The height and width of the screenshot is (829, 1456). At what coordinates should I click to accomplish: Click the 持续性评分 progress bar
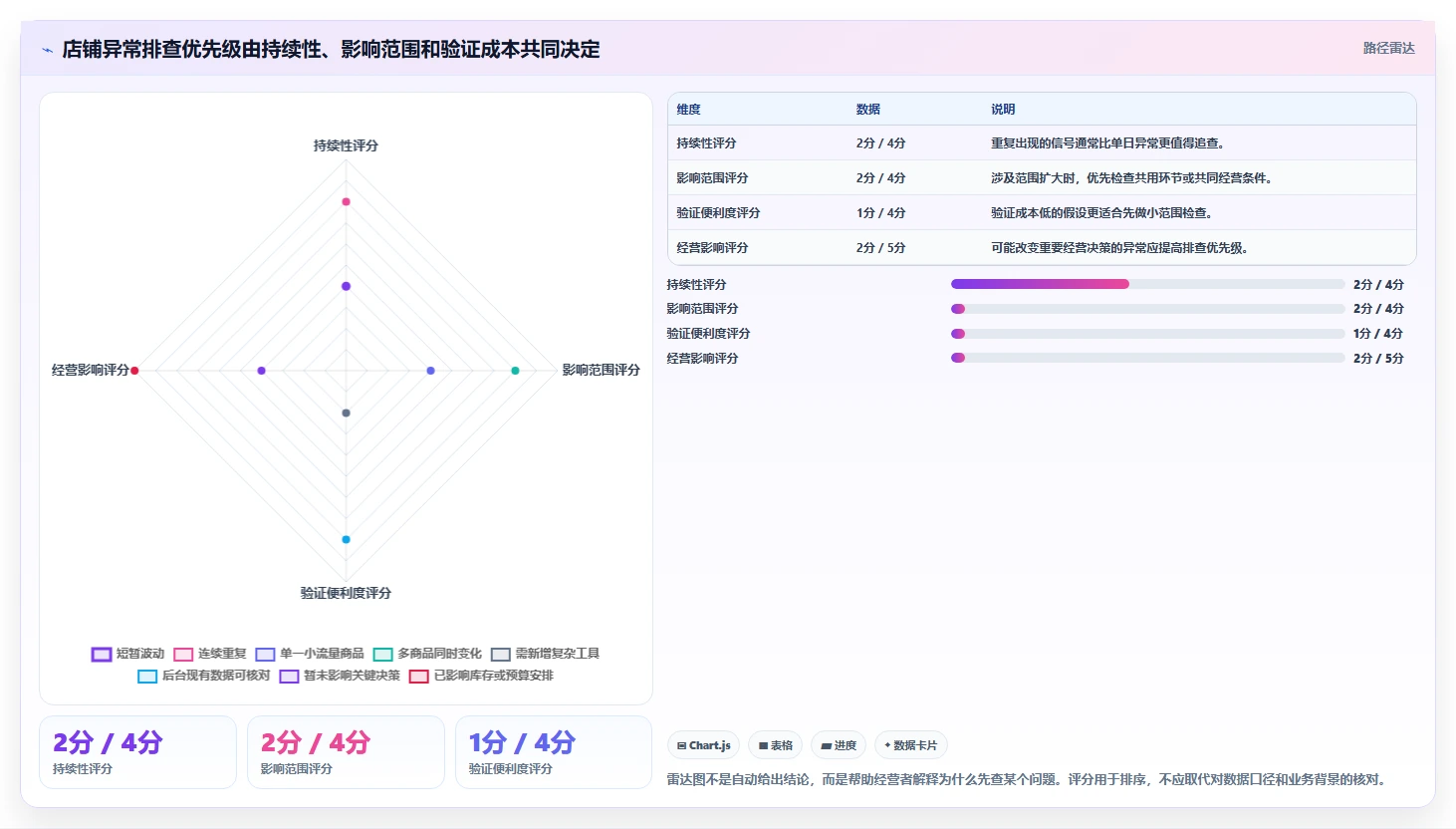[1147, 284]
